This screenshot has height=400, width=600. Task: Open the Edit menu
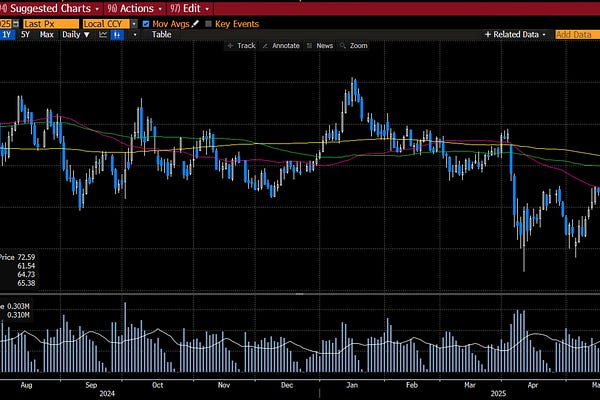190,8
